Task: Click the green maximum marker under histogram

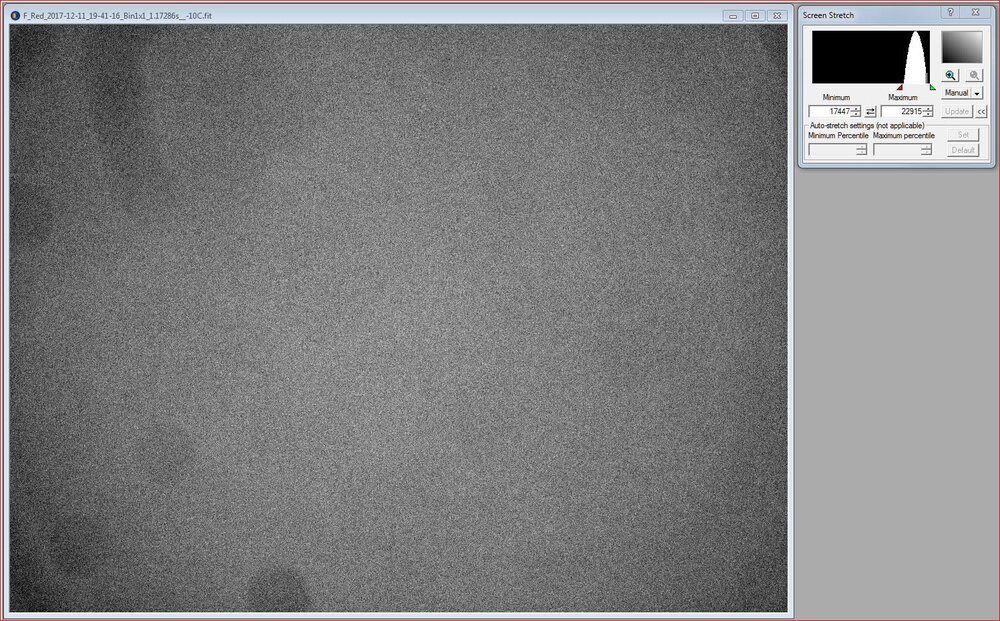Action: (932, 88)
